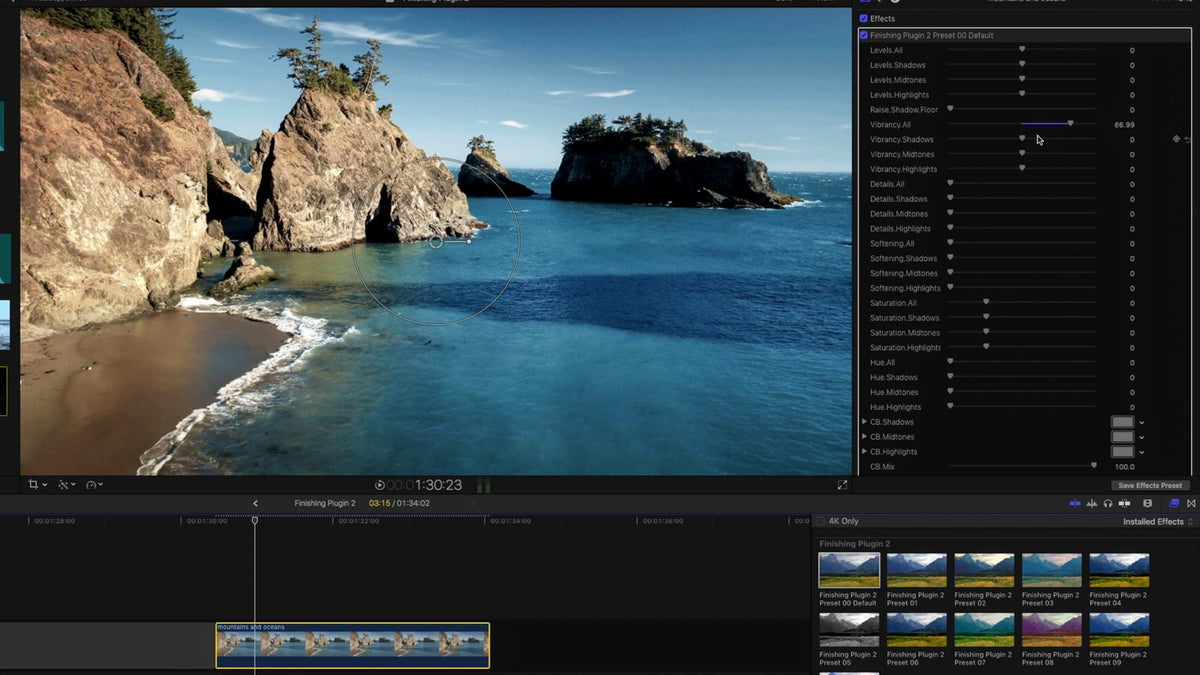Show the effects browser icon
The width and height of the screenshot is (1200, 675).
tap(1174, 503)
